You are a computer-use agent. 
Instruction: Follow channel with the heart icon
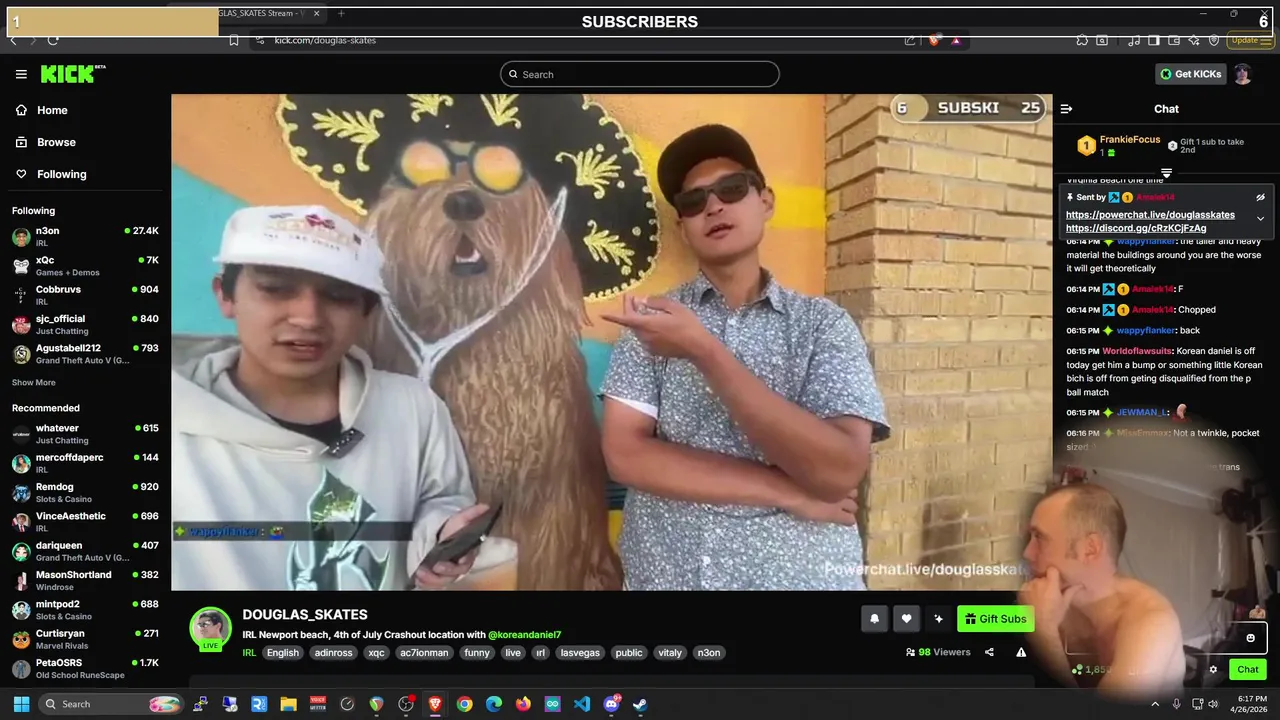[906, 619]
